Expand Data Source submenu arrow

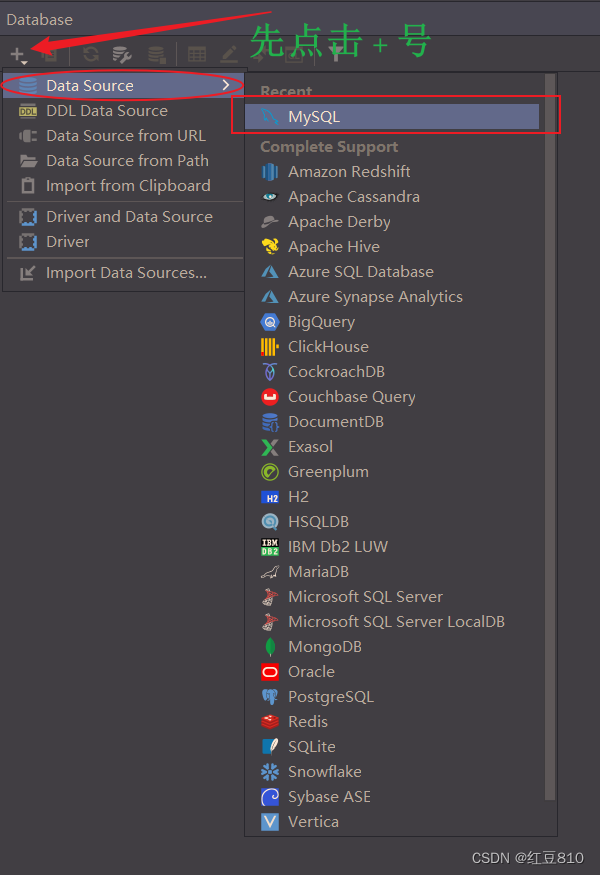point(226,85)
